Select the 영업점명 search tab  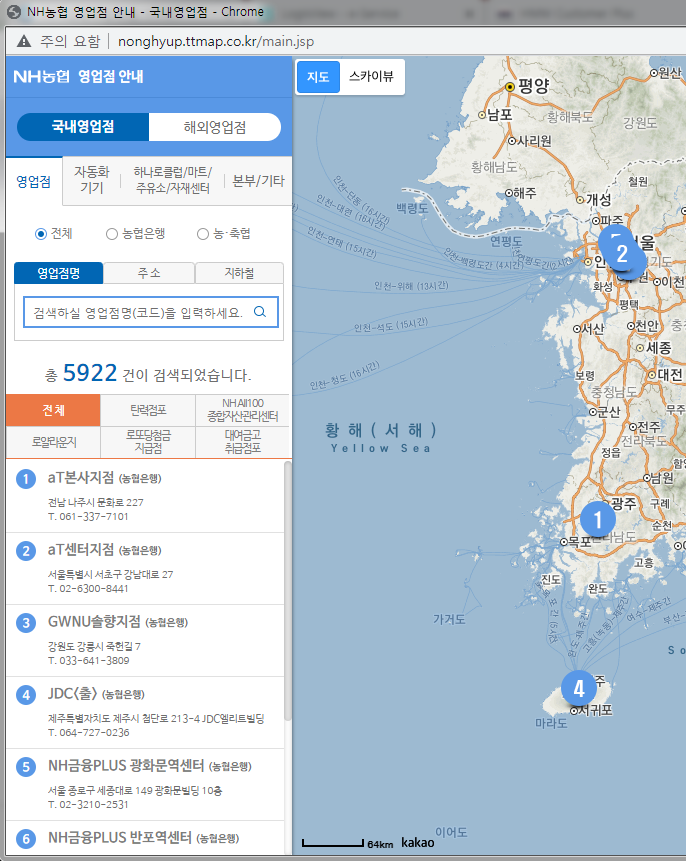58,273
